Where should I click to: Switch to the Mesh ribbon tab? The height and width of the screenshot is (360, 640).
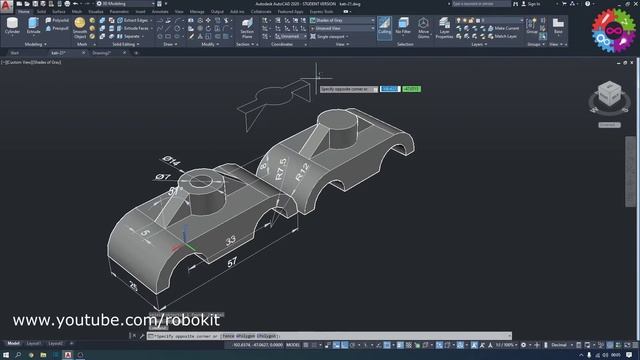pyautogui.click(x=77, y=11)
